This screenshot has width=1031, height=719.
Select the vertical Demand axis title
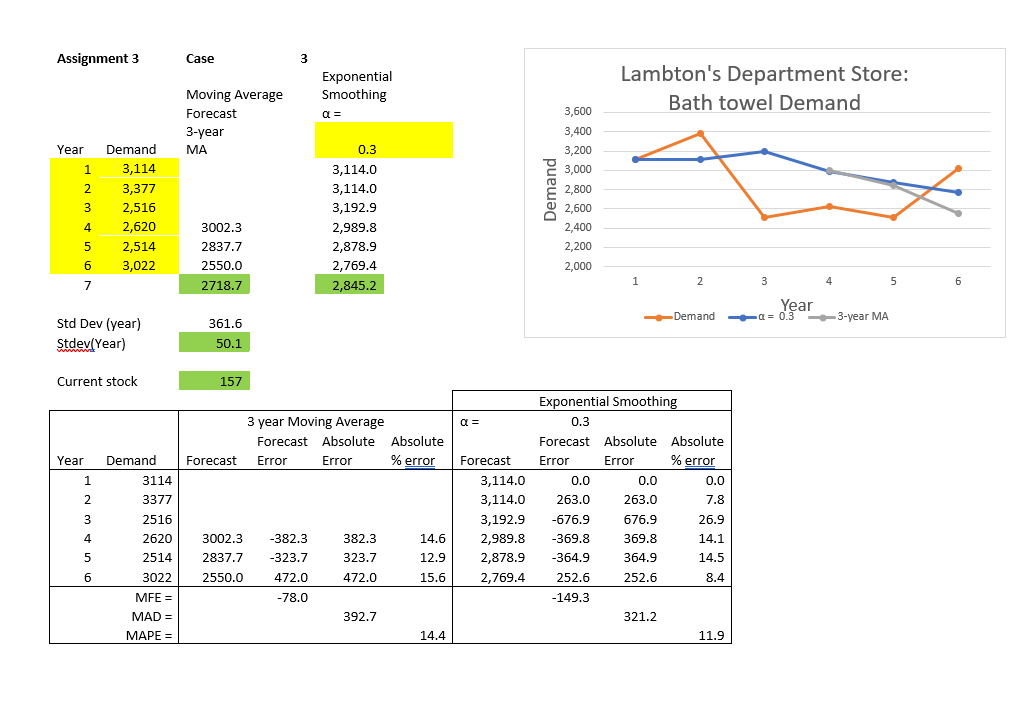click(550, 189)
